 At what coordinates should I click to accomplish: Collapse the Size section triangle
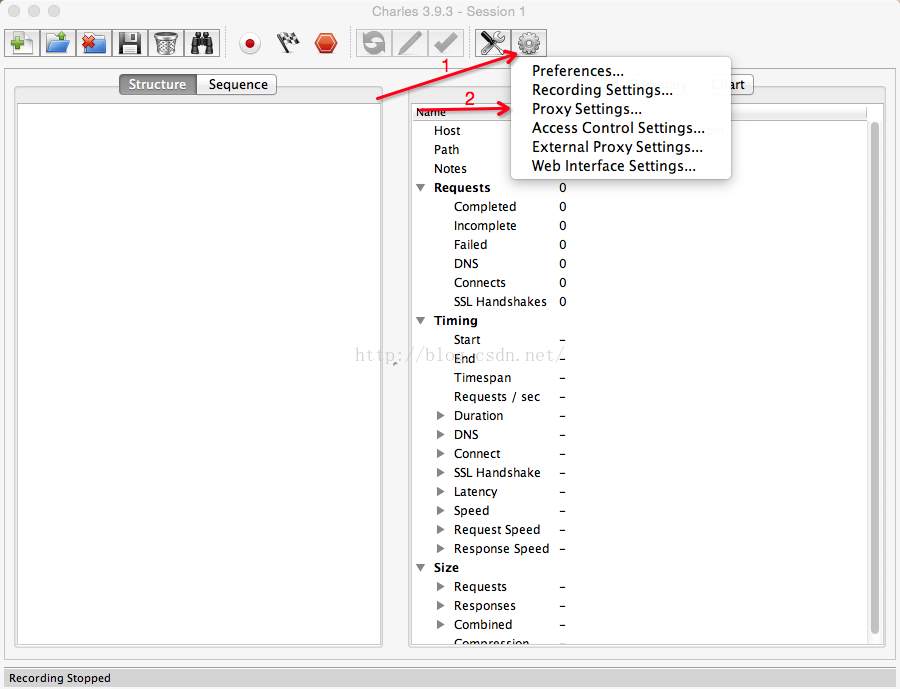pyautogui.click(x=421, y=567)
